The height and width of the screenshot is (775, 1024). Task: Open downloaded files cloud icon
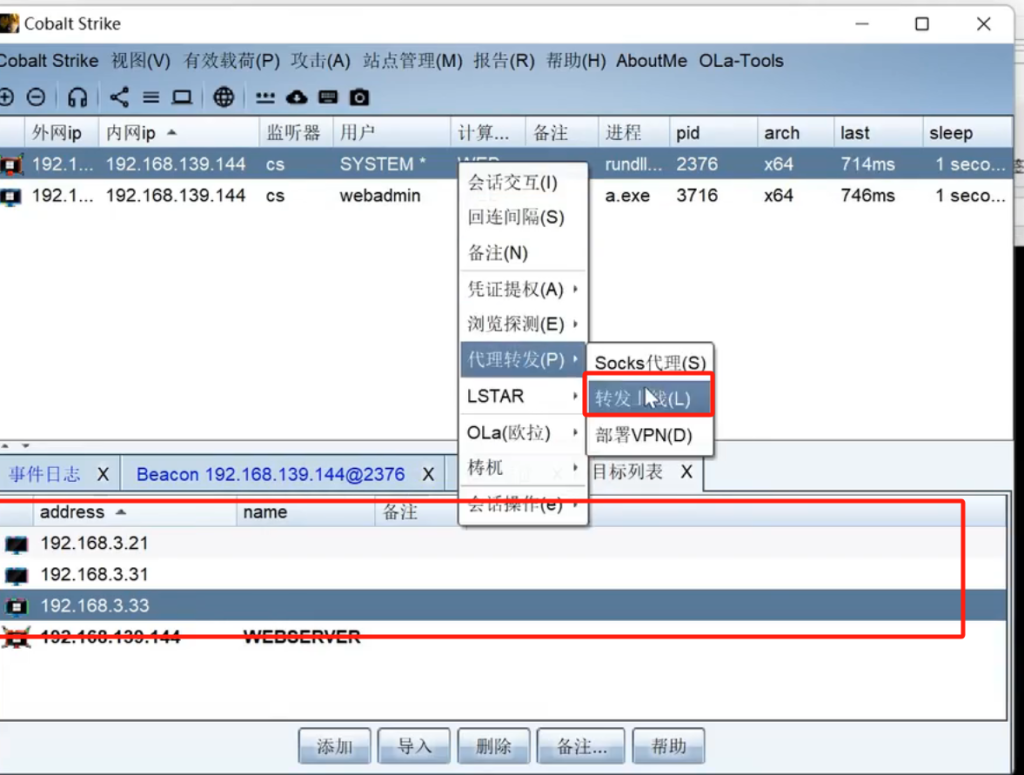click(x=296, y=97)
